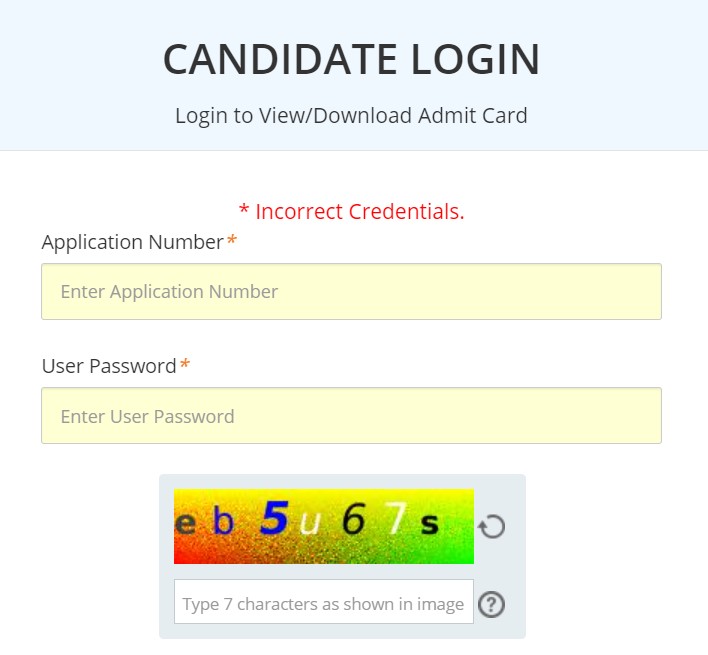
Task: Click the colorful captcha image
Action: point(324,526)
